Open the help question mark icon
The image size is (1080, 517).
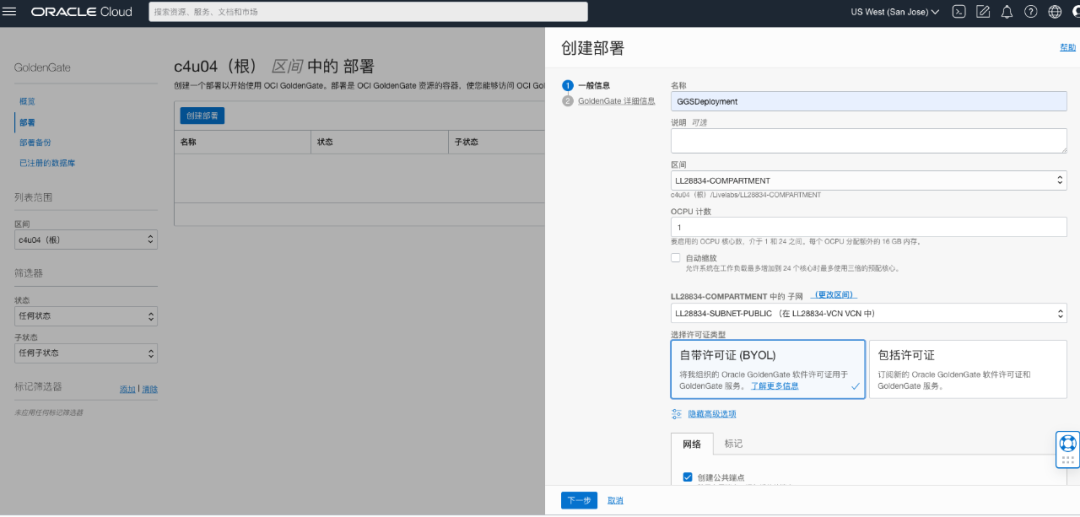click(1030, 12)
